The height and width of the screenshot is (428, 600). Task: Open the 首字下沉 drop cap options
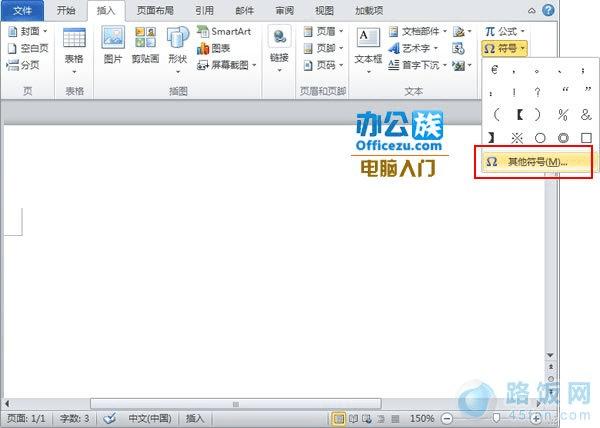418,65
